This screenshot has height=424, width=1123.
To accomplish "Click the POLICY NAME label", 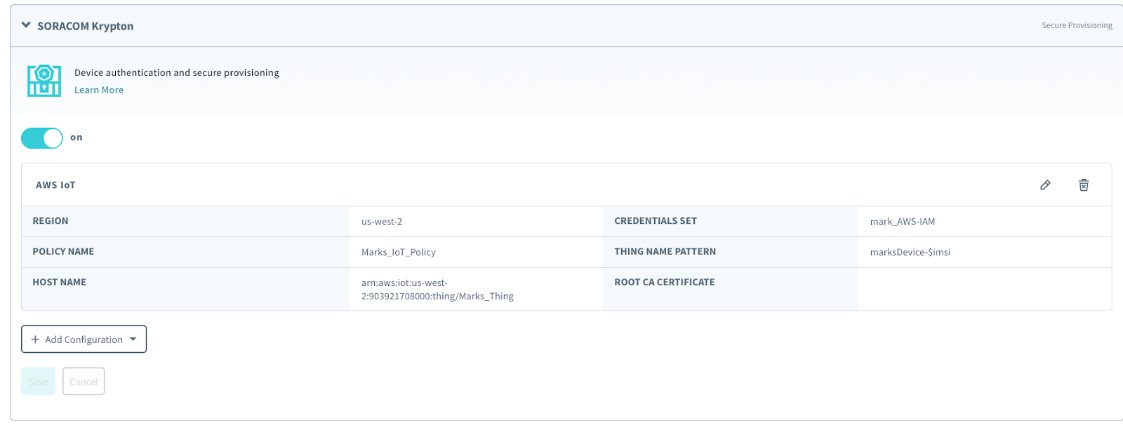I will click(63, 251).
